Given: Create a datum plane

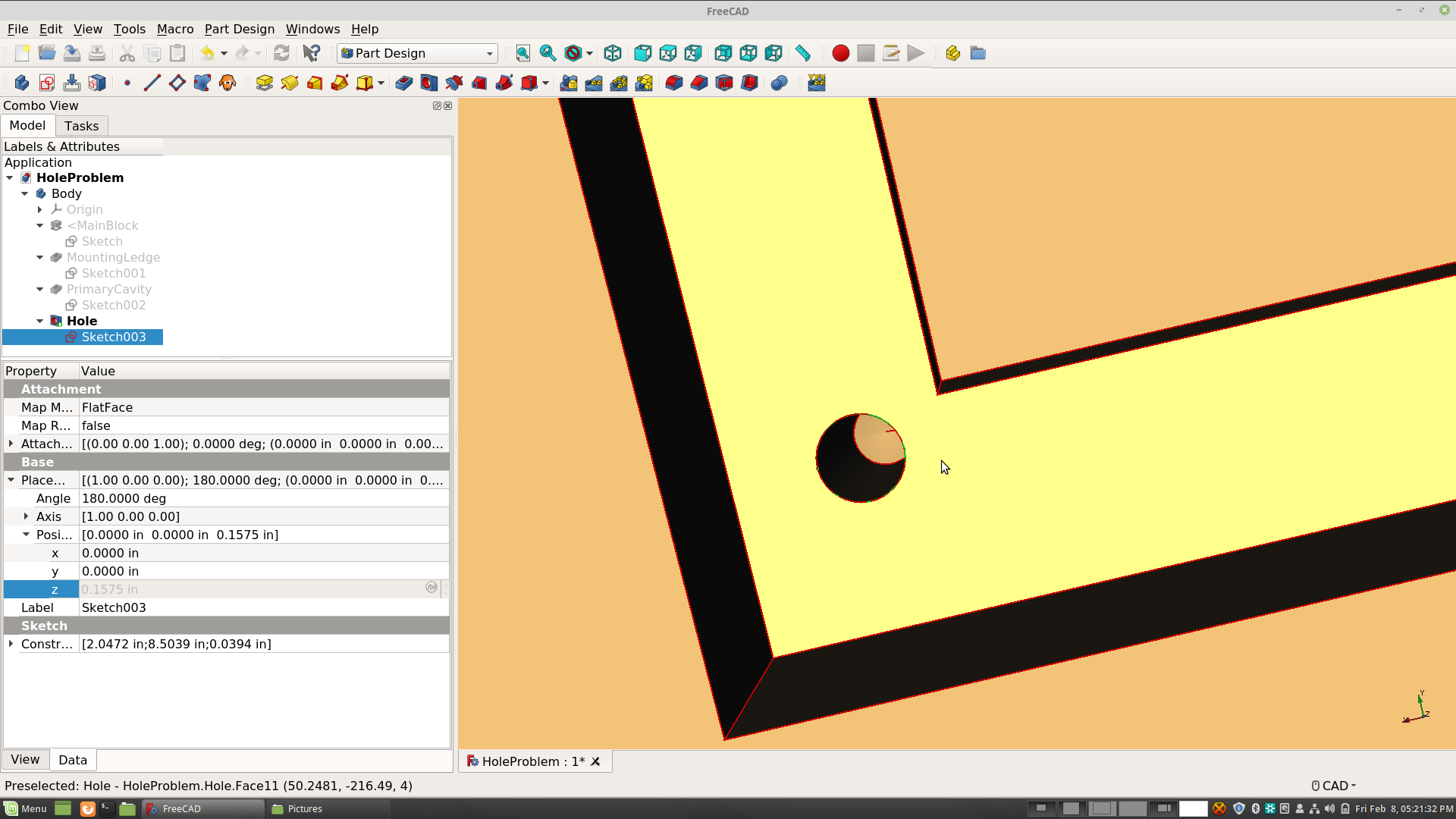Looking at the screenshot, I should click(x=177, y=83).
